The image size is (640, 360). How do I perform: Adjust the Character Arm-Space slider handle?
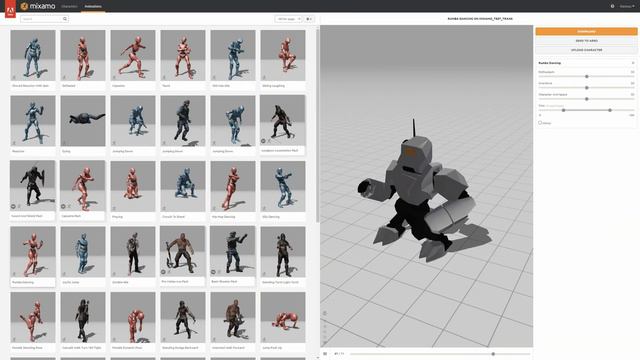(587, 99)
